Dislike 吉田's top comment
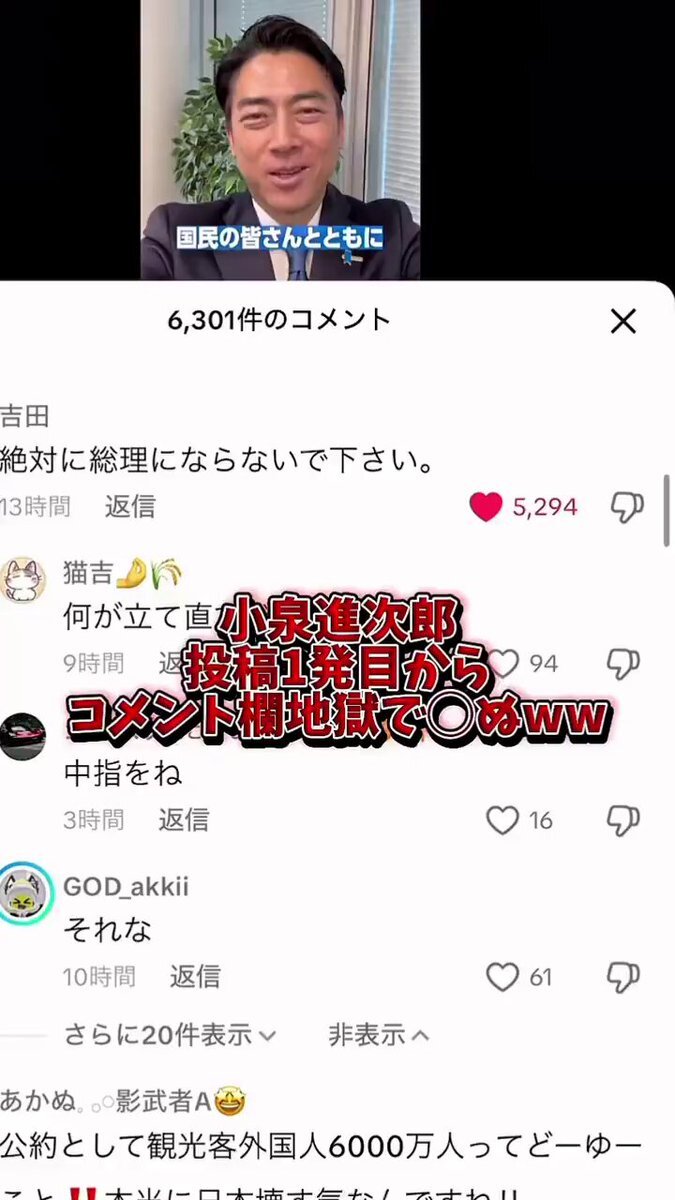Screen dimensions: 675x1200 point(627,508)
